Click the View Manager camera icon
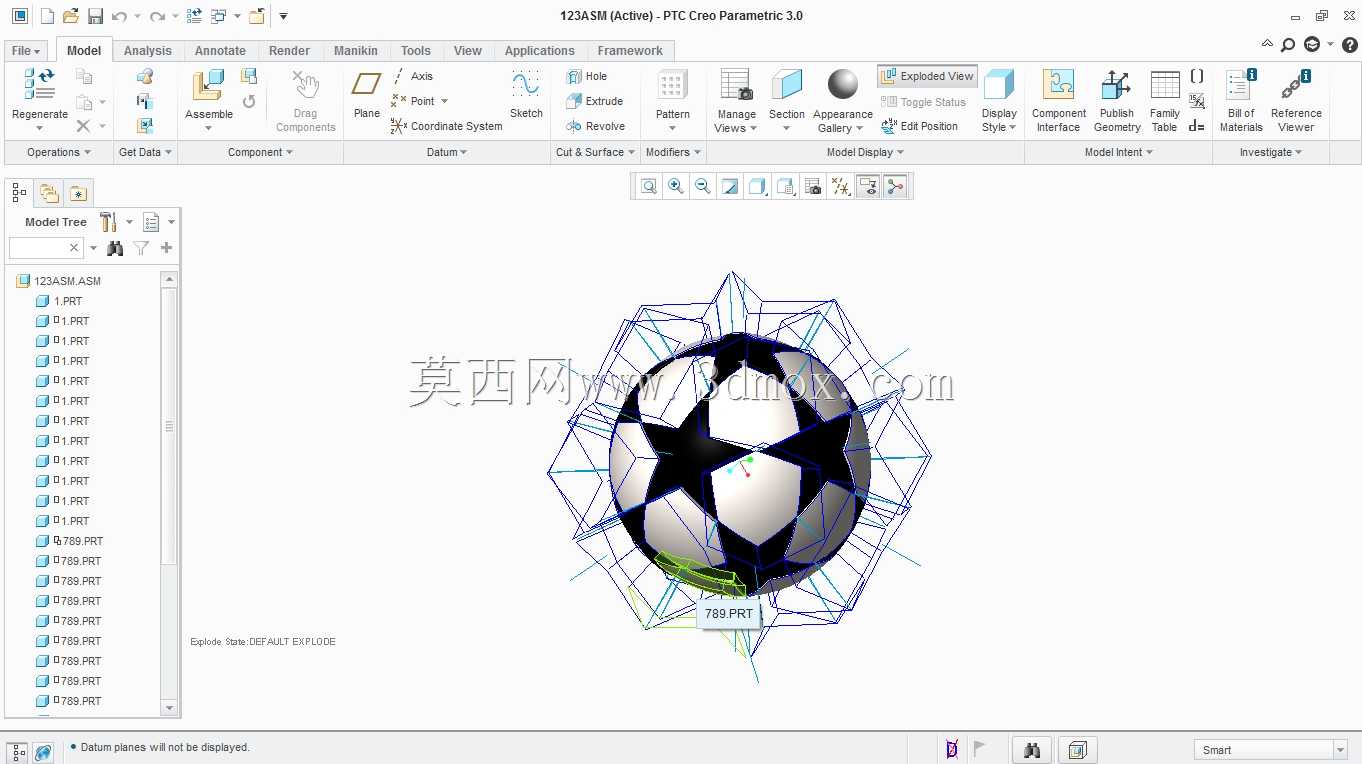 pyautogui.click(x=813, y=186)
